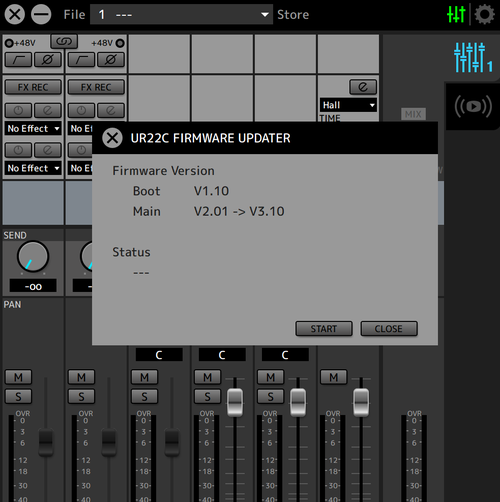500x502 pixels.
Task: Toggle high-pass filter on channel 1
Action: 19,60
